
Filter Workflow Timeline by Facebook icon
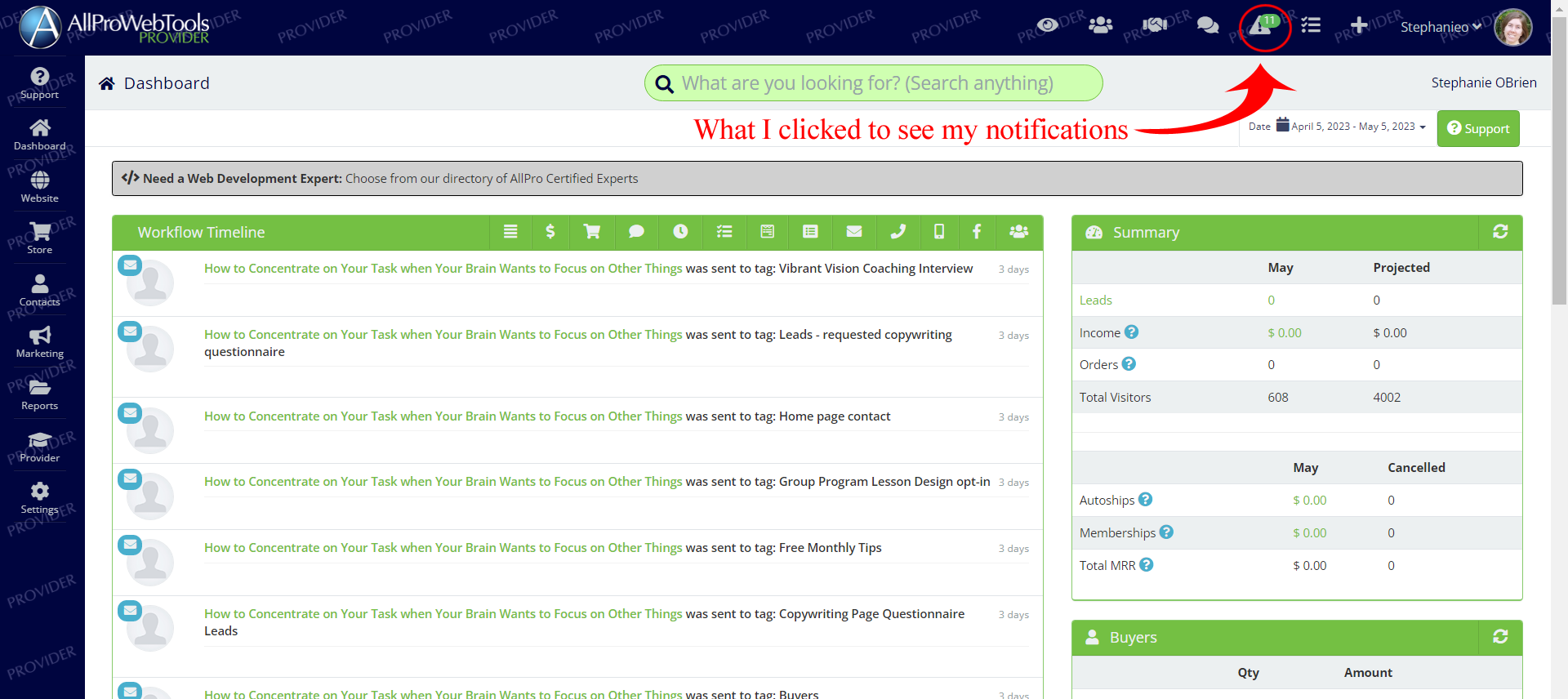coord(977,232)
